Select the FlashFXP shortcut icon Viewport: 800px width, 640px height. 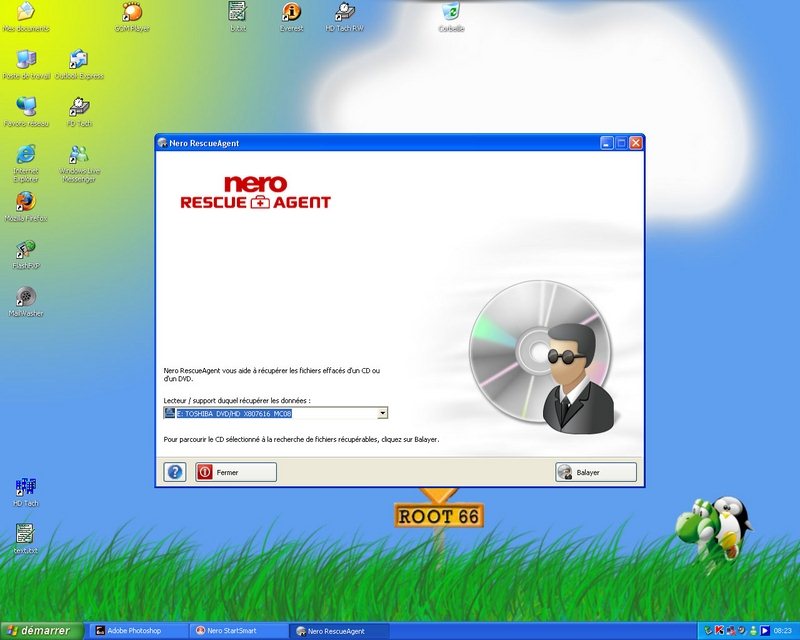pos(26,255)
